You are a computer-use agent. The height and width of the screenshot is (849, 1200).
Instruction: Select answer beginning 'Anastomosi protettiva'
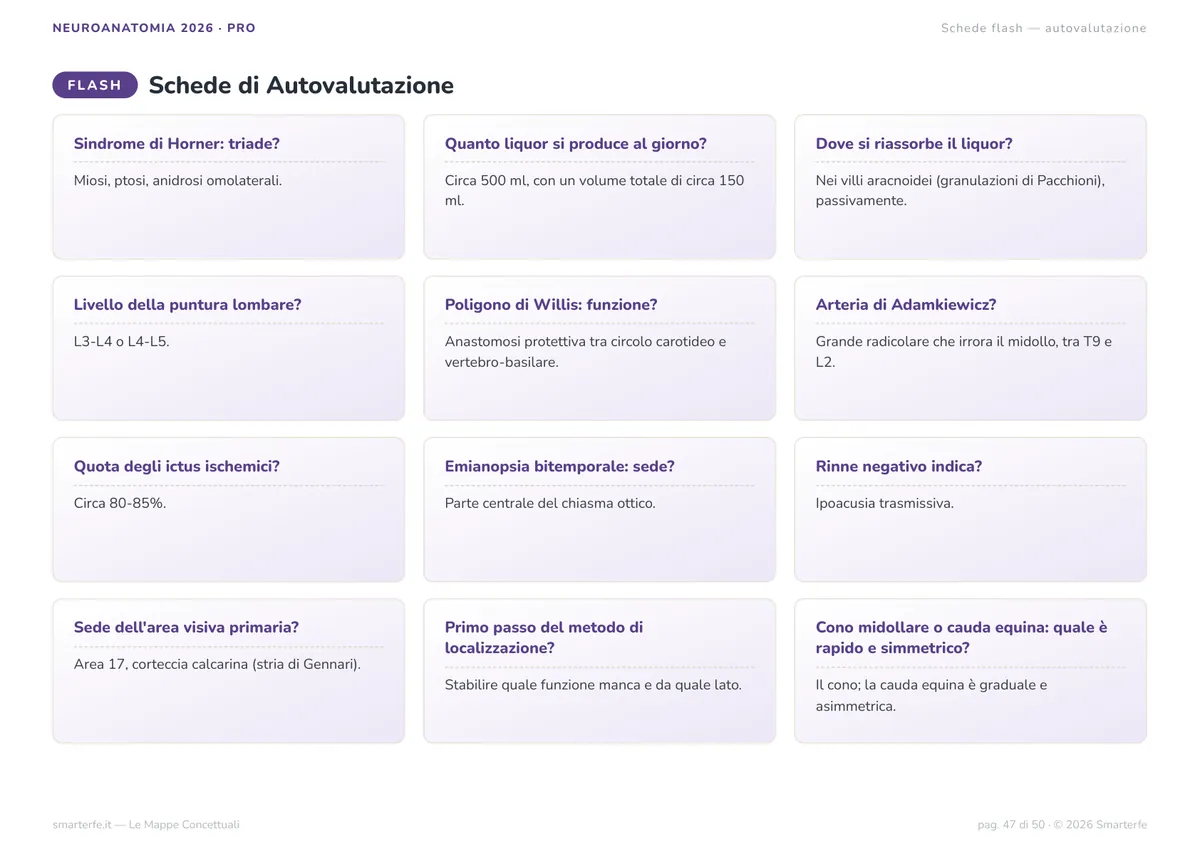coord(586,352)
